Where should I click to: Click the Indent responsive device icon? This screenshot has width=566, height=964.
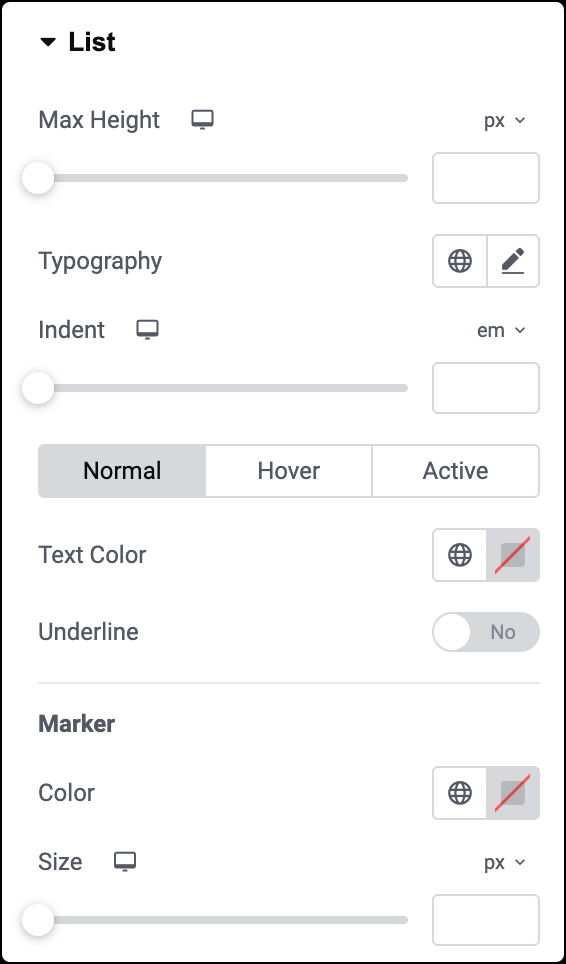click(147, 330)
